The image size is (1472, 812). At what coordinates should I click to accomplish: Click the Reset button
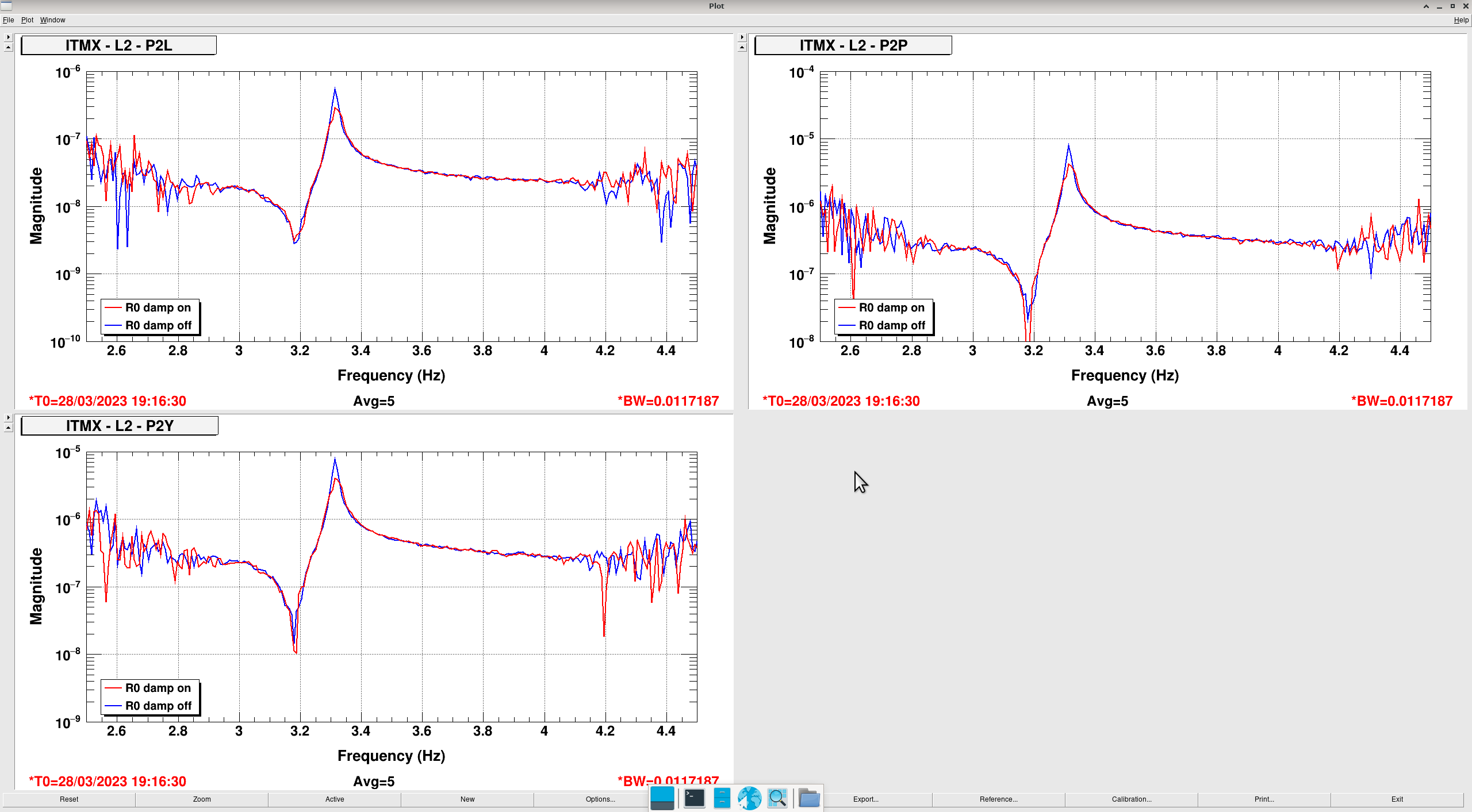pyautogui.click(x=69, y=799)
